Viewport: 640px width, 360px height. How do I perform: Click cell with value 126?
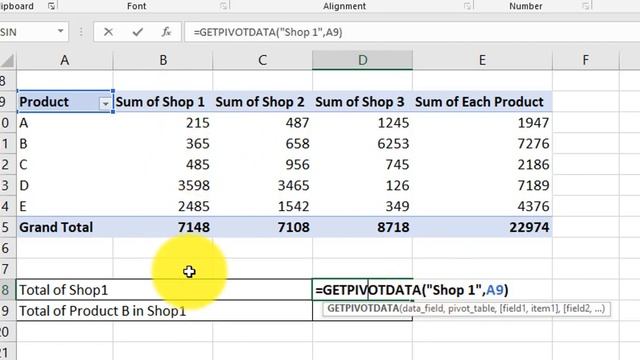(x=362, y=185)
